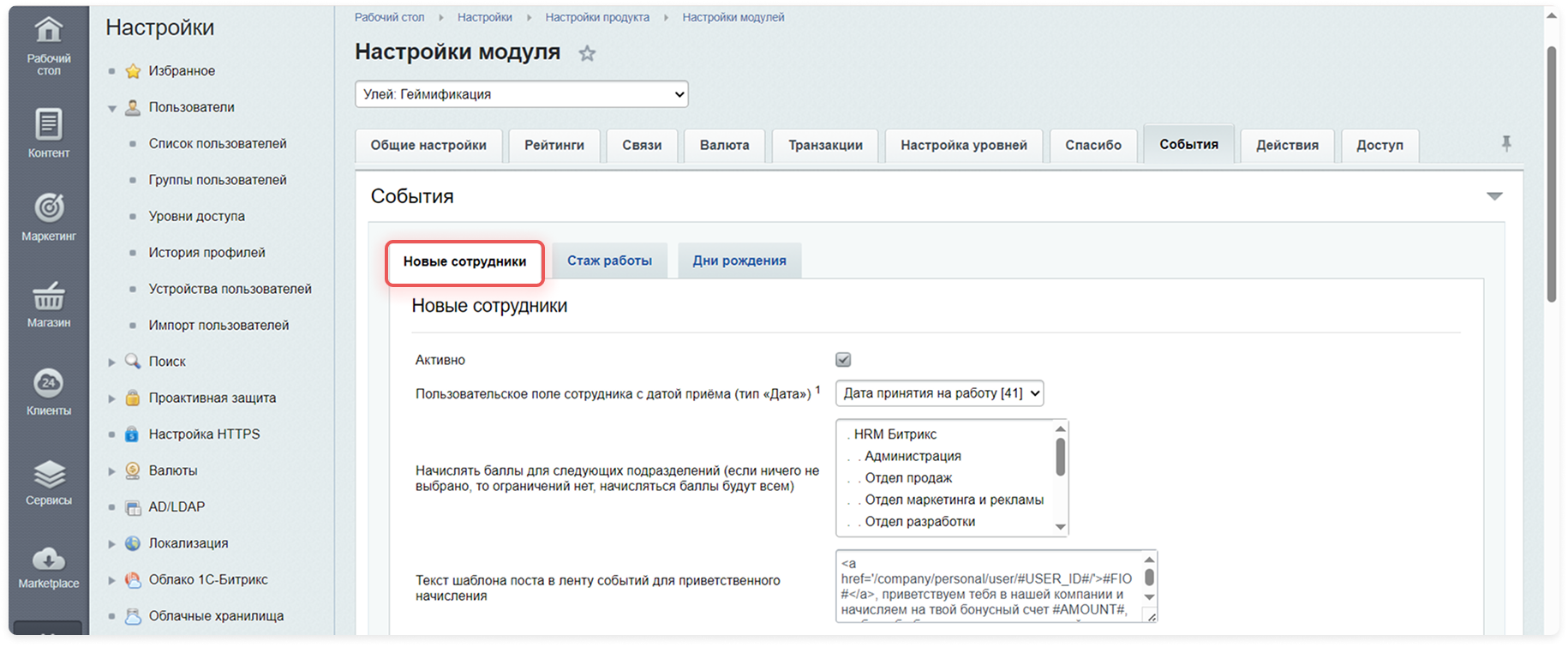Pin the tab panel with pin icon
Screen dimensions: 1568x647
pos(1506,144)
